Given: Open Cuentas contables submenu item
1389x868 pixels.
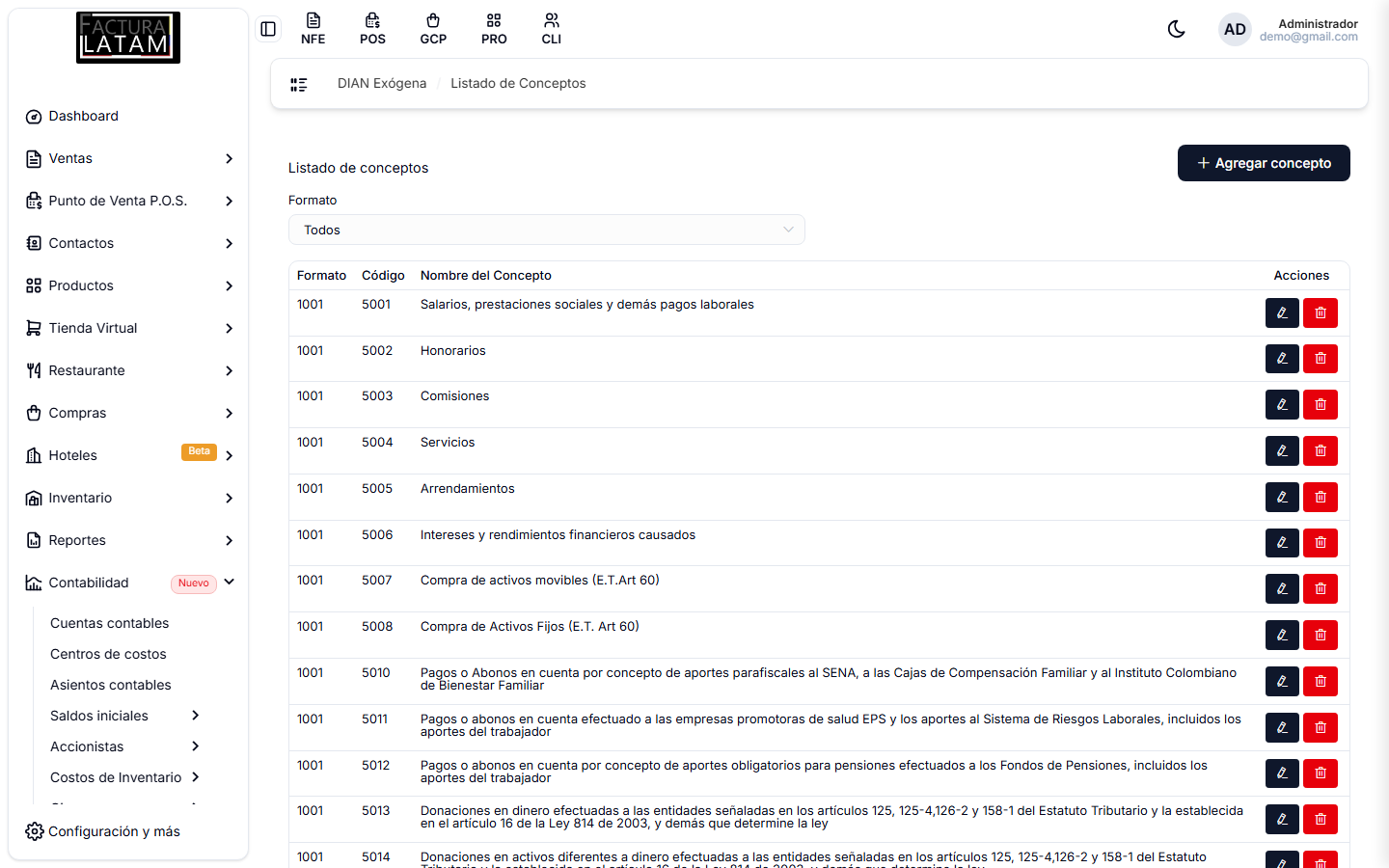Looking at the screenshot, I should click(109, 623).
